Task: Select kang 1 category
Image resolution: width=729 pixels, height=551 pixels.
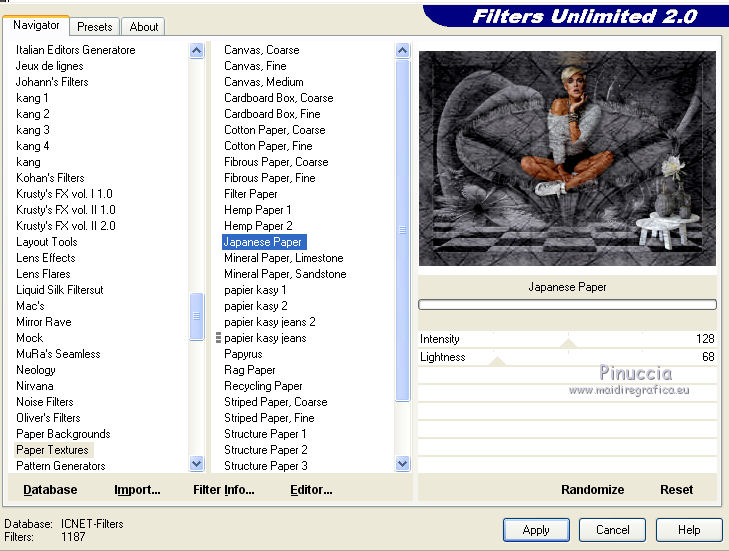Action: click(x=32, y=98)
